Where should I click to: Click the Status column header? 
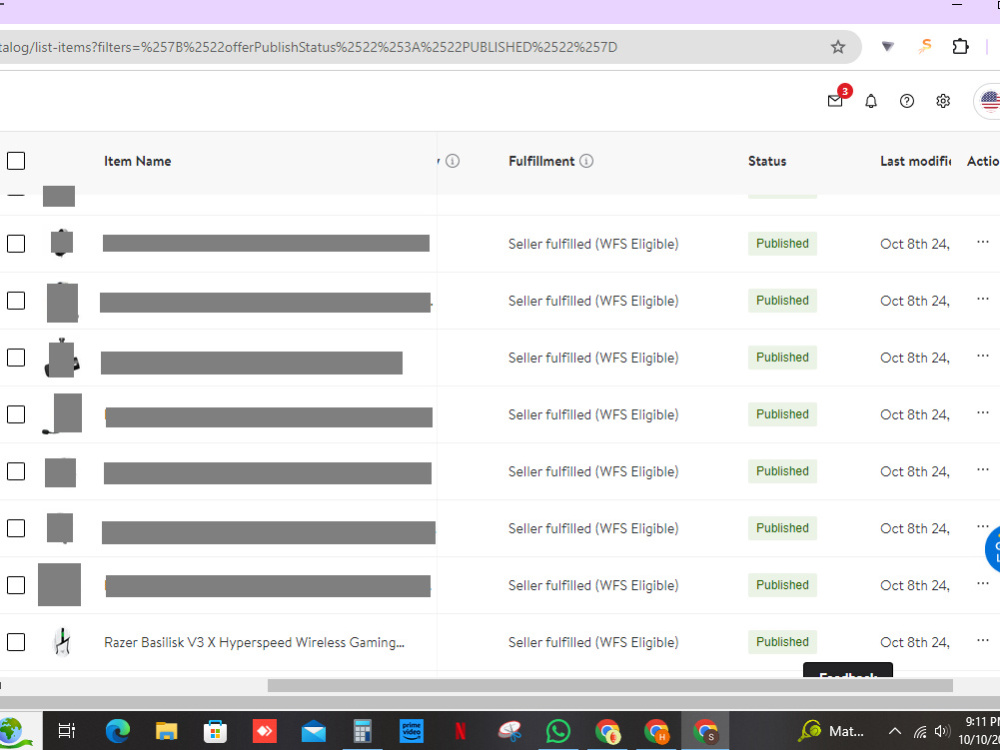[x=767, y=161]
